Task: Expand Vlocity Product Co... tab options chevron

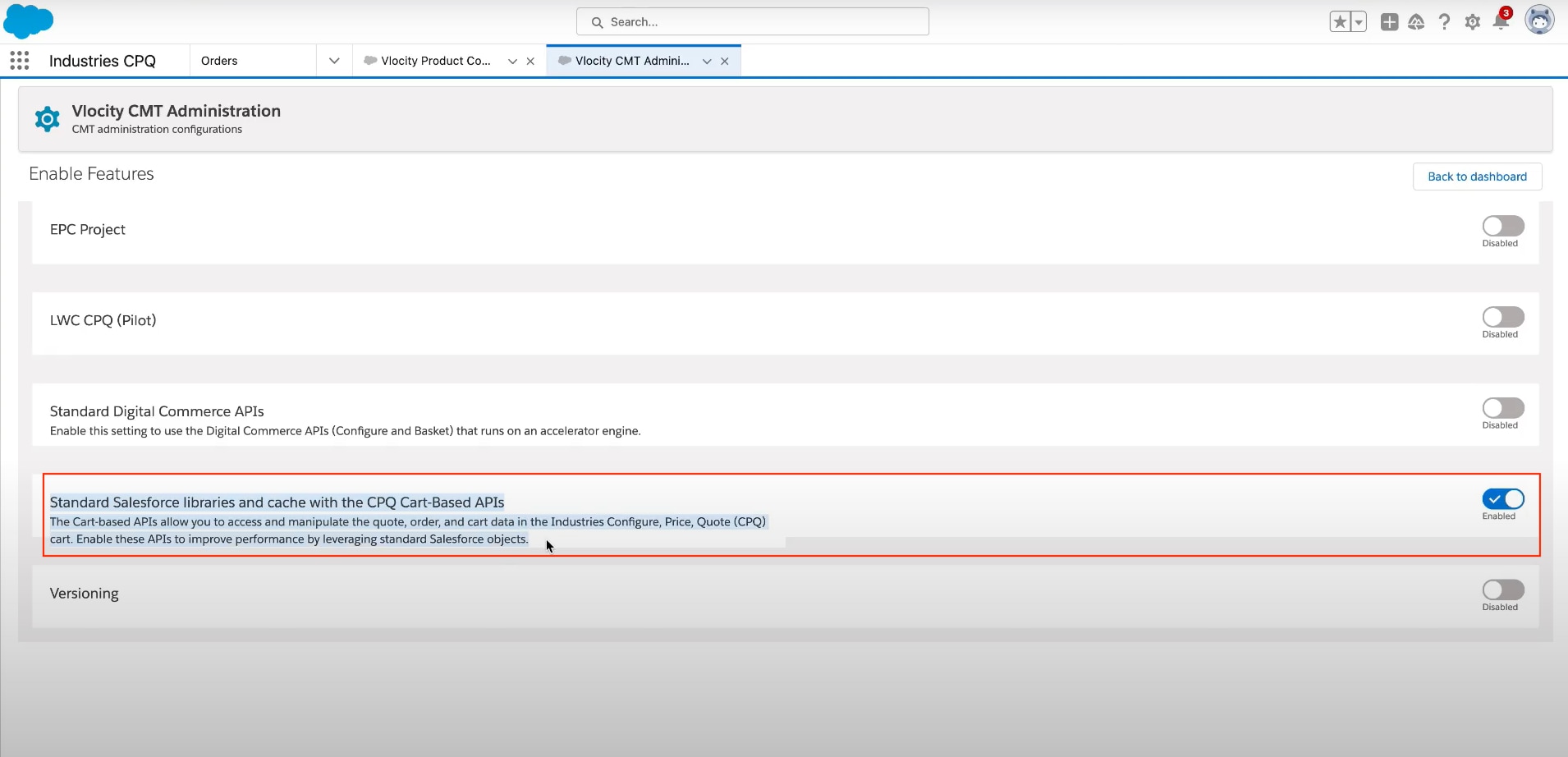Action: pos(512,62)
